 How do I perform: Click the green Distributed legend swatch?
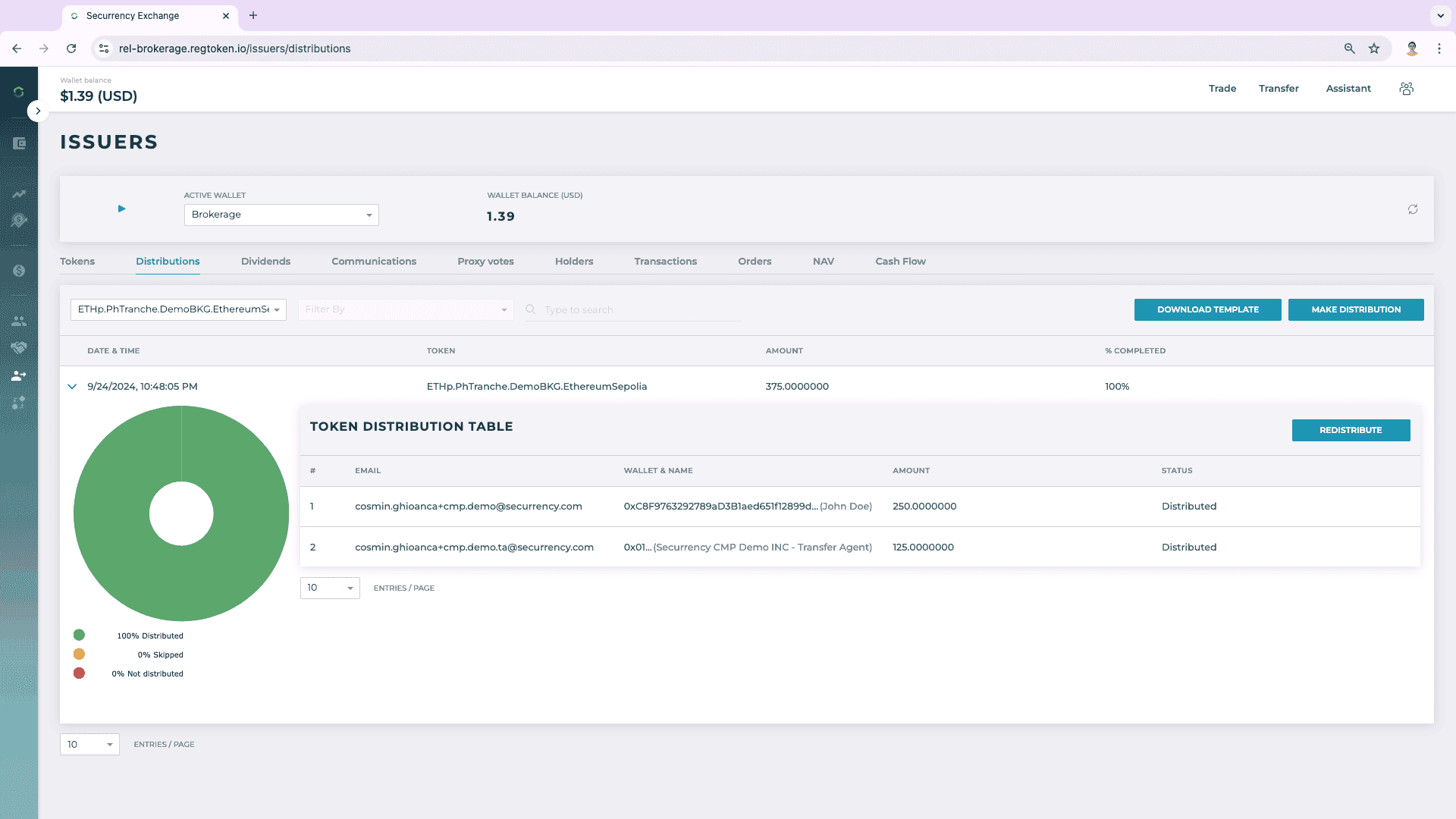click(79, 635)
